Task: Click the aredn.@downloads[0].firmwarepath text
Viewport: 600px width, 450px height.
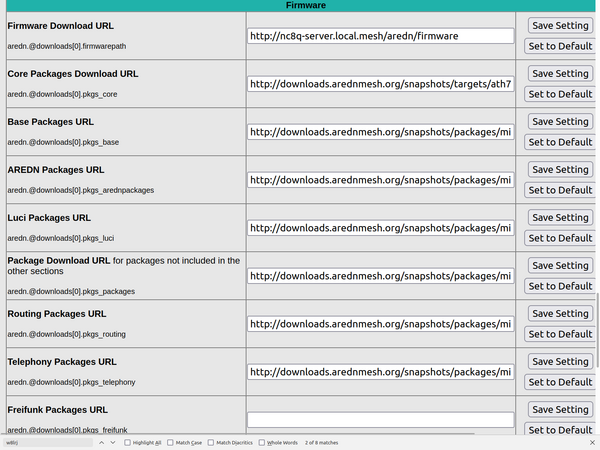Action: pos(67,46)
